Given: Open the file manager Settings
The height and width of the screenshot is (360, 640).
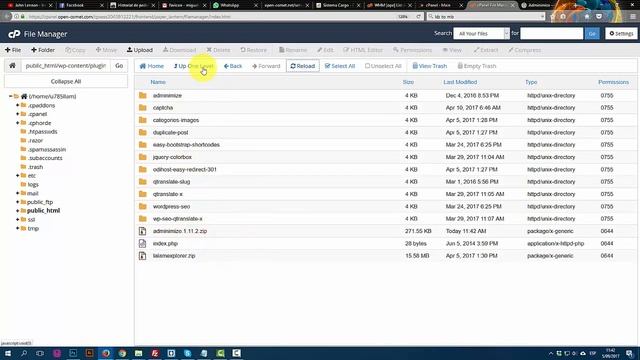Looking at the screenshot, I should click(x=621, y=33).
